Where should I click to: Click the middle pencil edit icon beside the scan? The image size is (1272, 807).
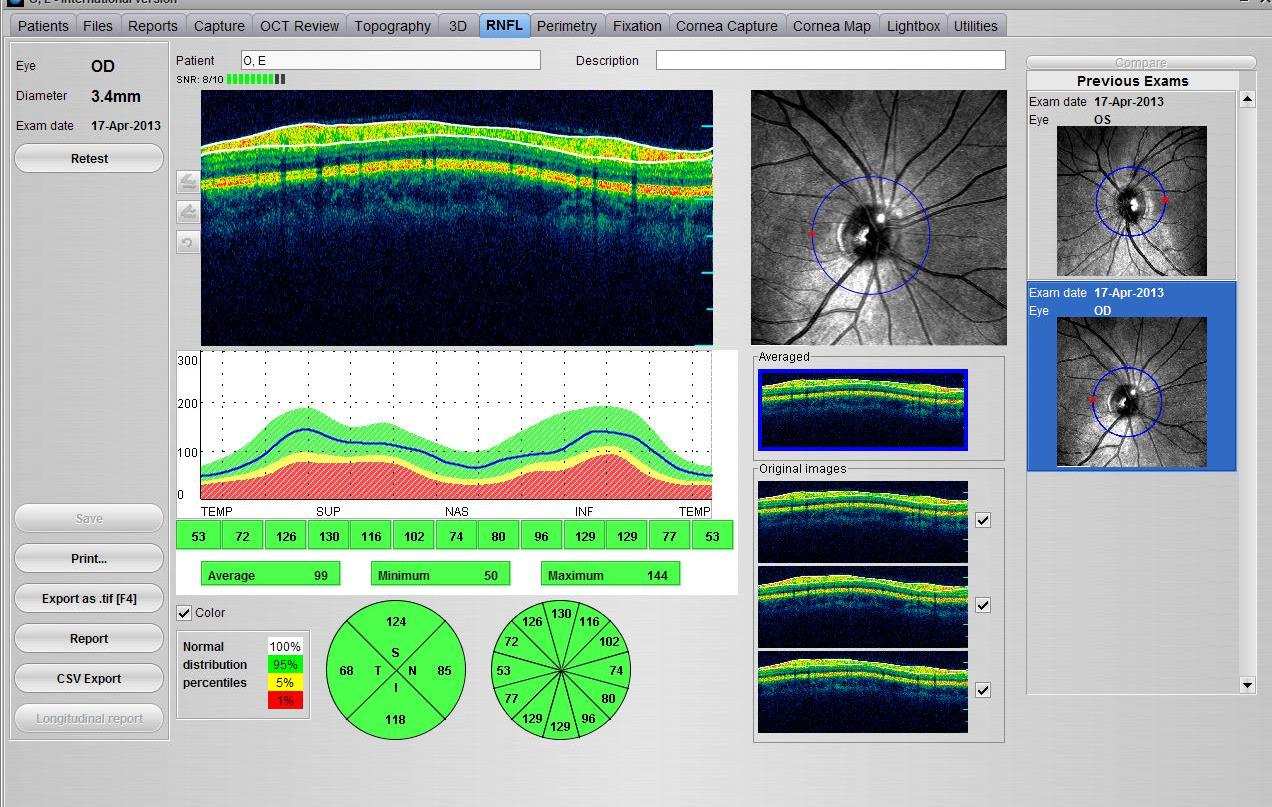pos(188,212)
